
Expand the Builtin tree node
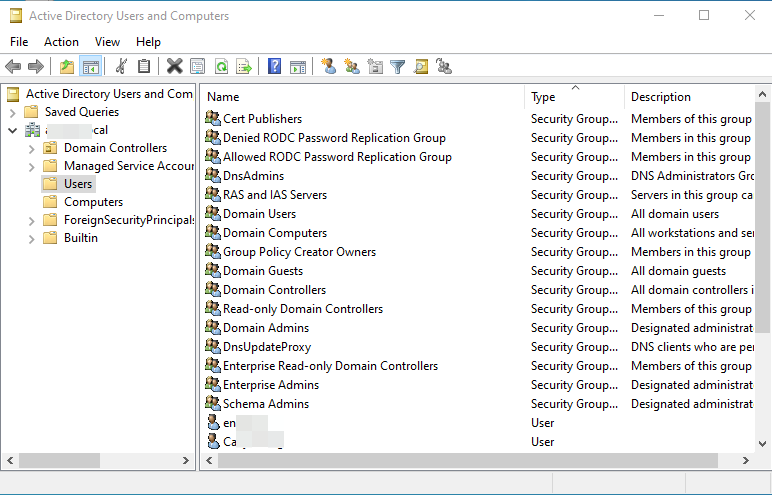pos(31,238)
